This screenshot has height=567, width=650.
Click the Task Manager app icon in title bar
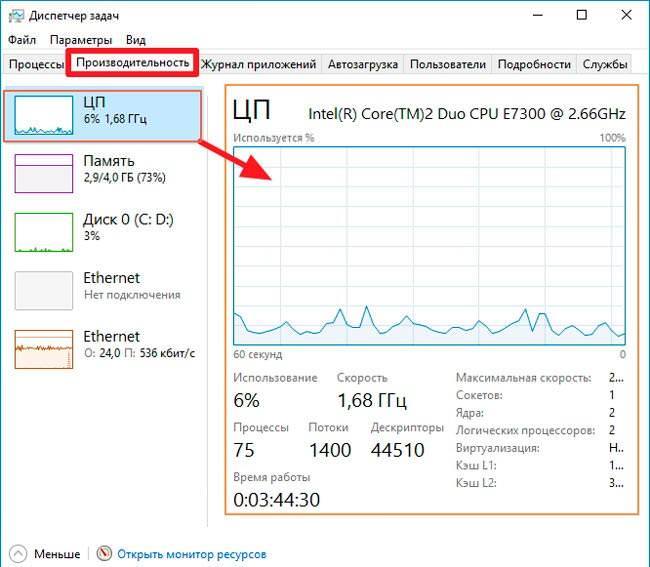tap(16, 16)
